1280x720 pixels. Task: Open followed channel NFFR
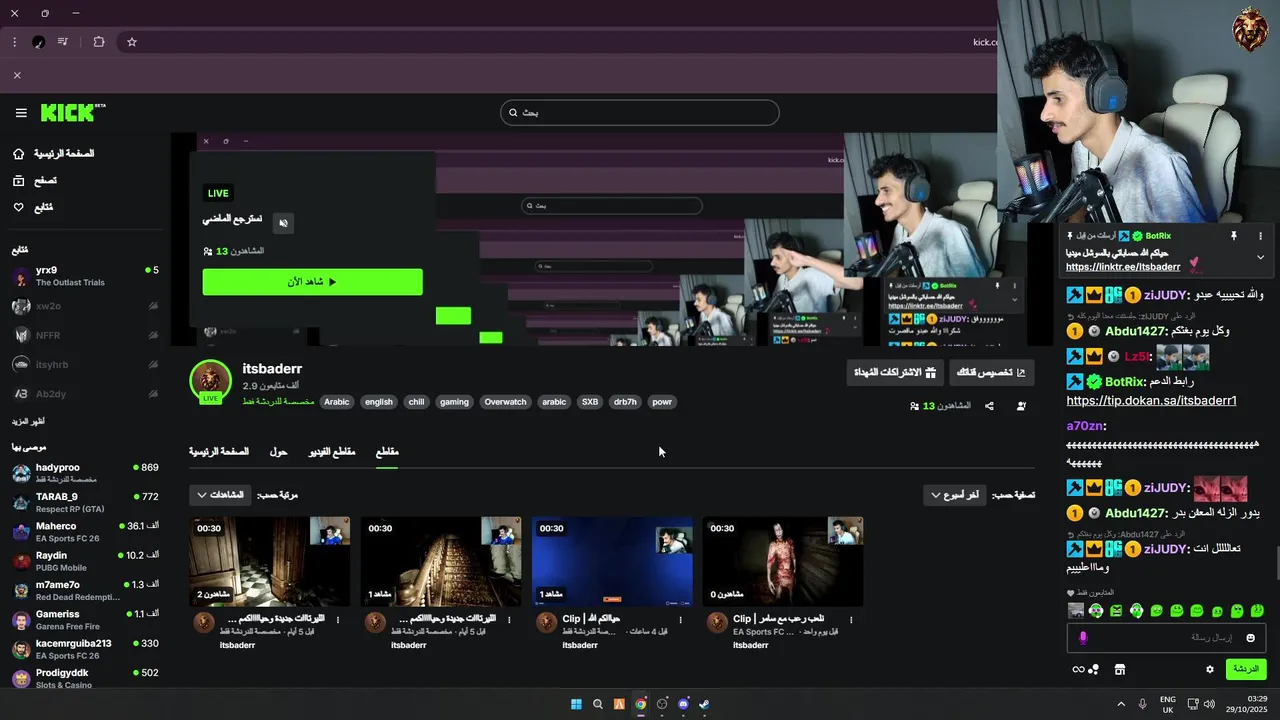85,335
